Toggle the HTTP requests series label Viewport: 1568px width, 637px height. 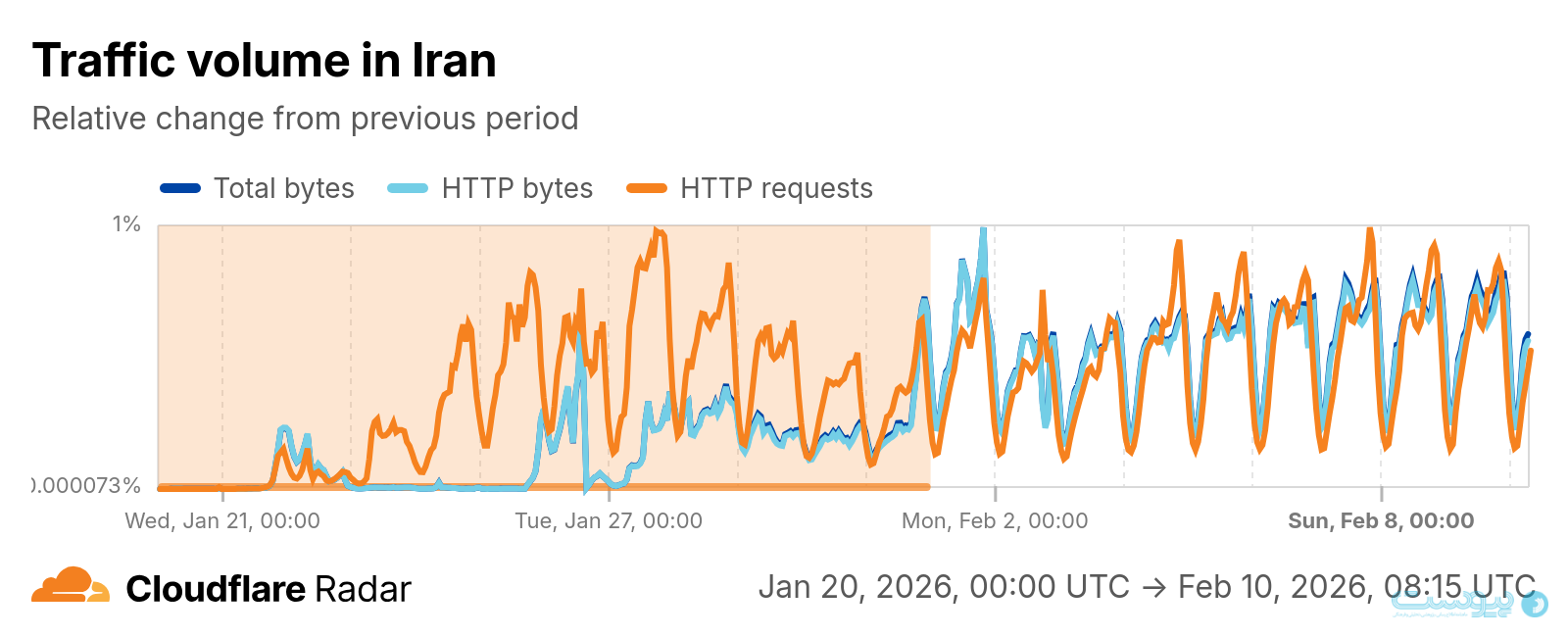point(776,188)
